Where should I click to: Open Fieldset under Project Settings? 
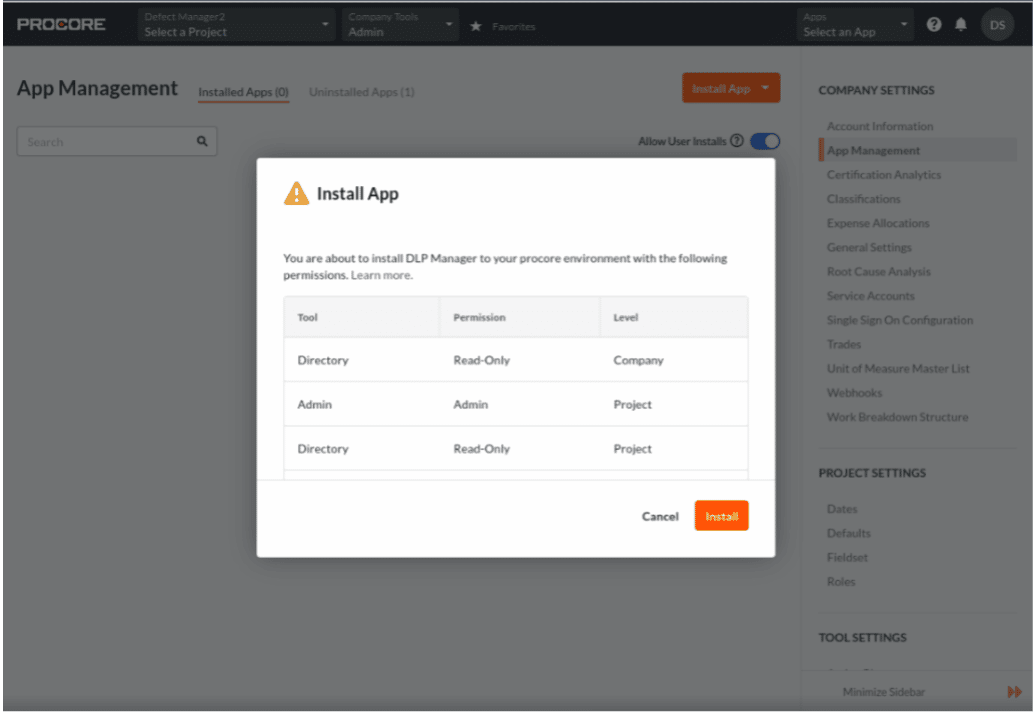pyautogui.click(x=847, y=558)
